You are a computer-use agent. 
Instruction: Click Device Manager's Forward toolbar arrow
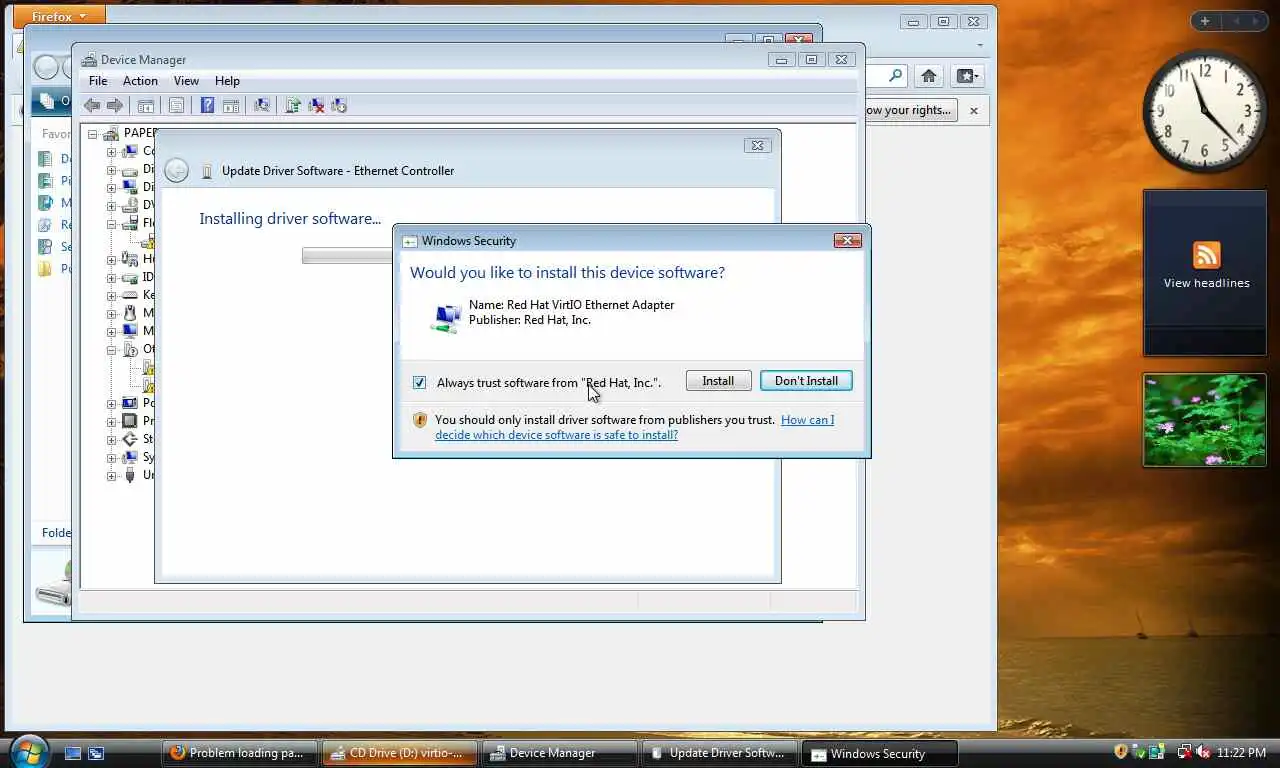pos(115,105)
